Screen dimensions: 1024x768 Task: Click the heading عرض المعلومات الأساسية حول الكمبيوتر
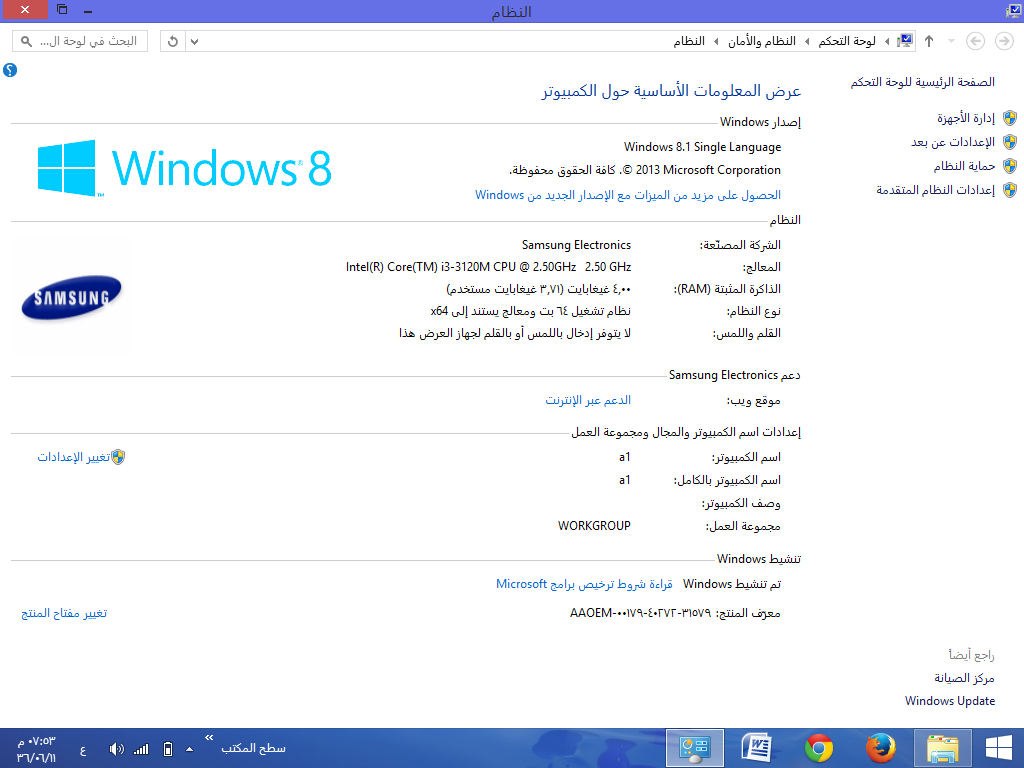[671, 91]
